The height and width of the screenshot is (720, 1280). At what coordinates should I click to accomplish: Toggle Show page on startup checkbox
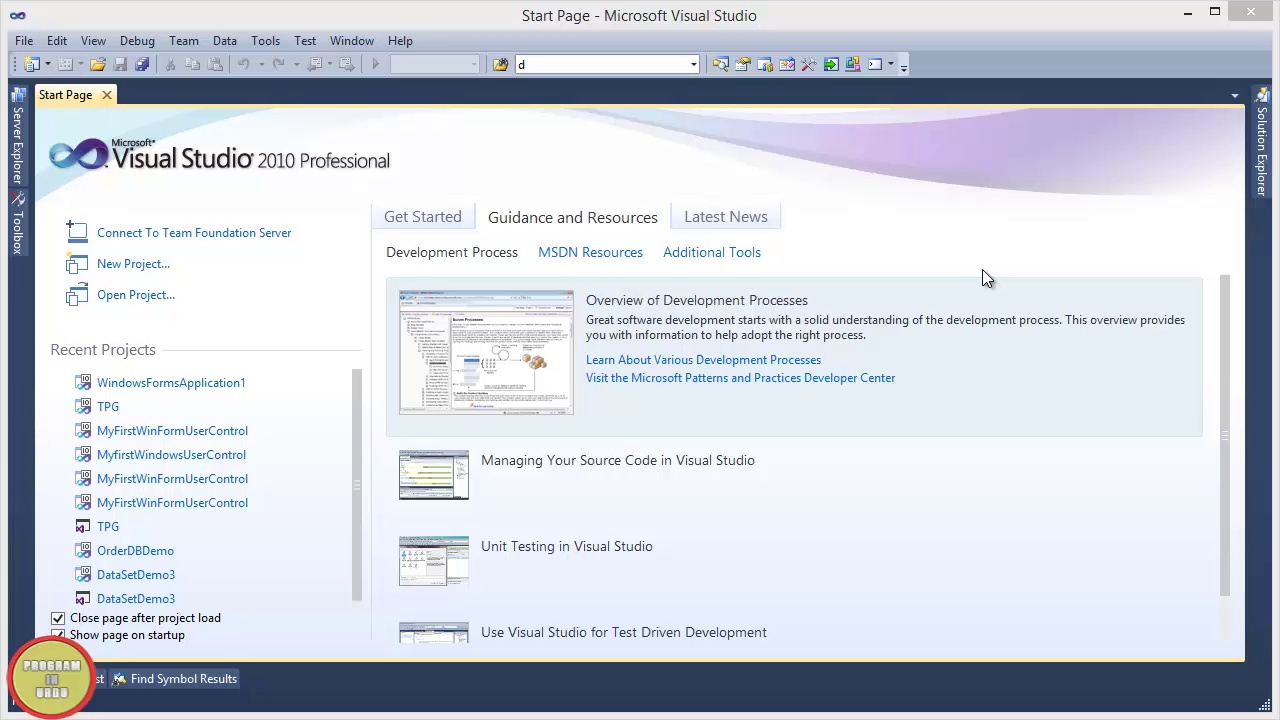point(58,635)
